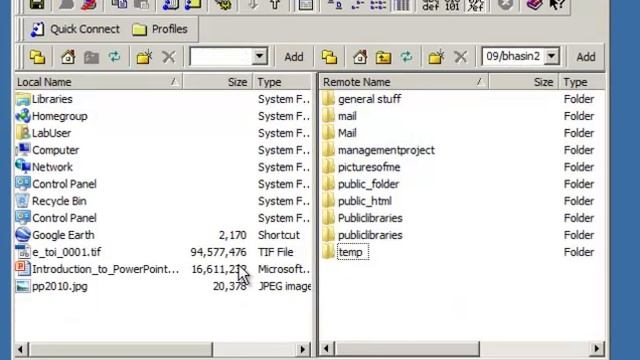Click the Save settings disk icon

(x=37, y=5)
